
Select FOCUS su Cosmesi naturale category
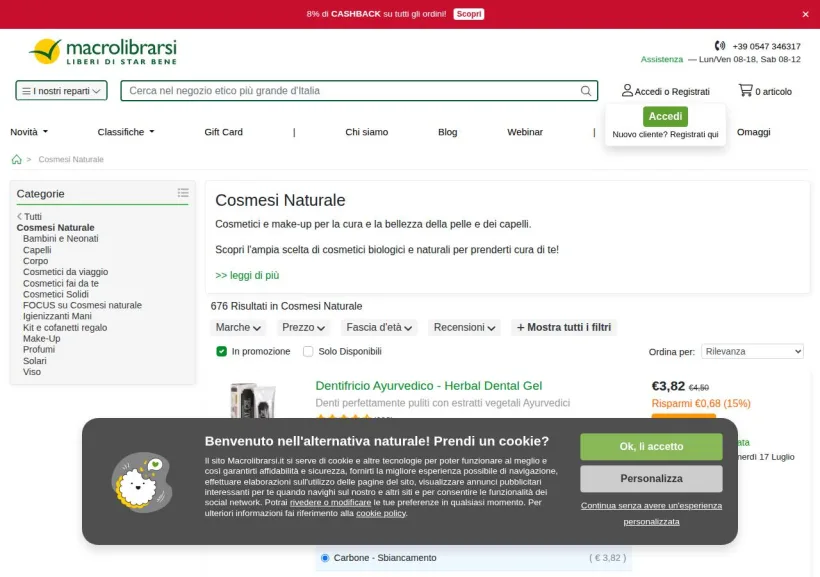pyautogui.click(x=82, y=305)
